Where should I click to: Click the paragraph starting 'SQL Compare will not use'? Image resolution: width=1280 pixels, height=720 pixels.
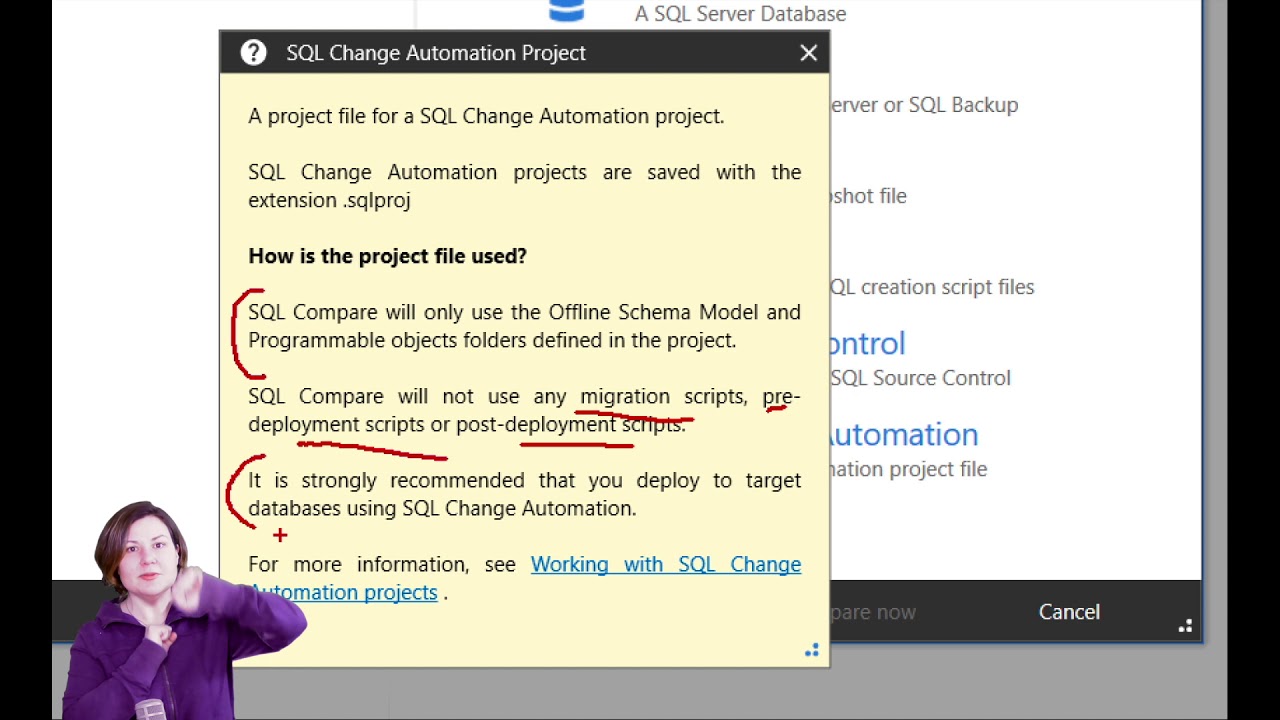pyautogui.click(x=525, y=410)
